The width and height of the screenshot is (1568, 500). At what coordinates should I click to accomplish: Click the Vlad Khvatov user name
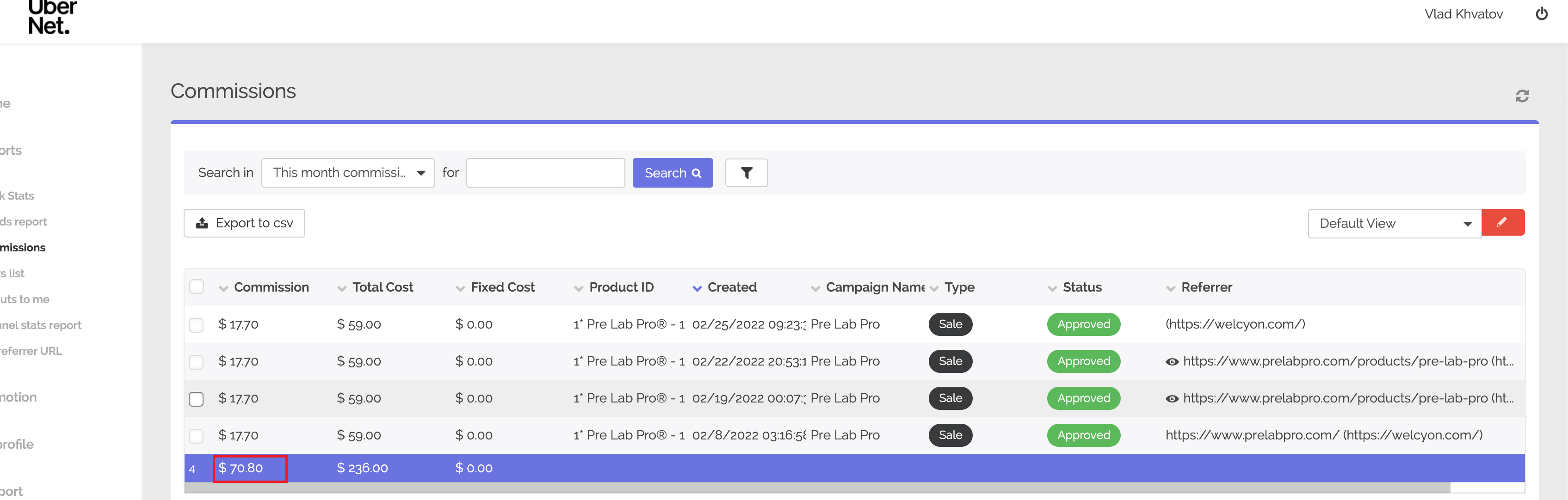pos(1463,14)
